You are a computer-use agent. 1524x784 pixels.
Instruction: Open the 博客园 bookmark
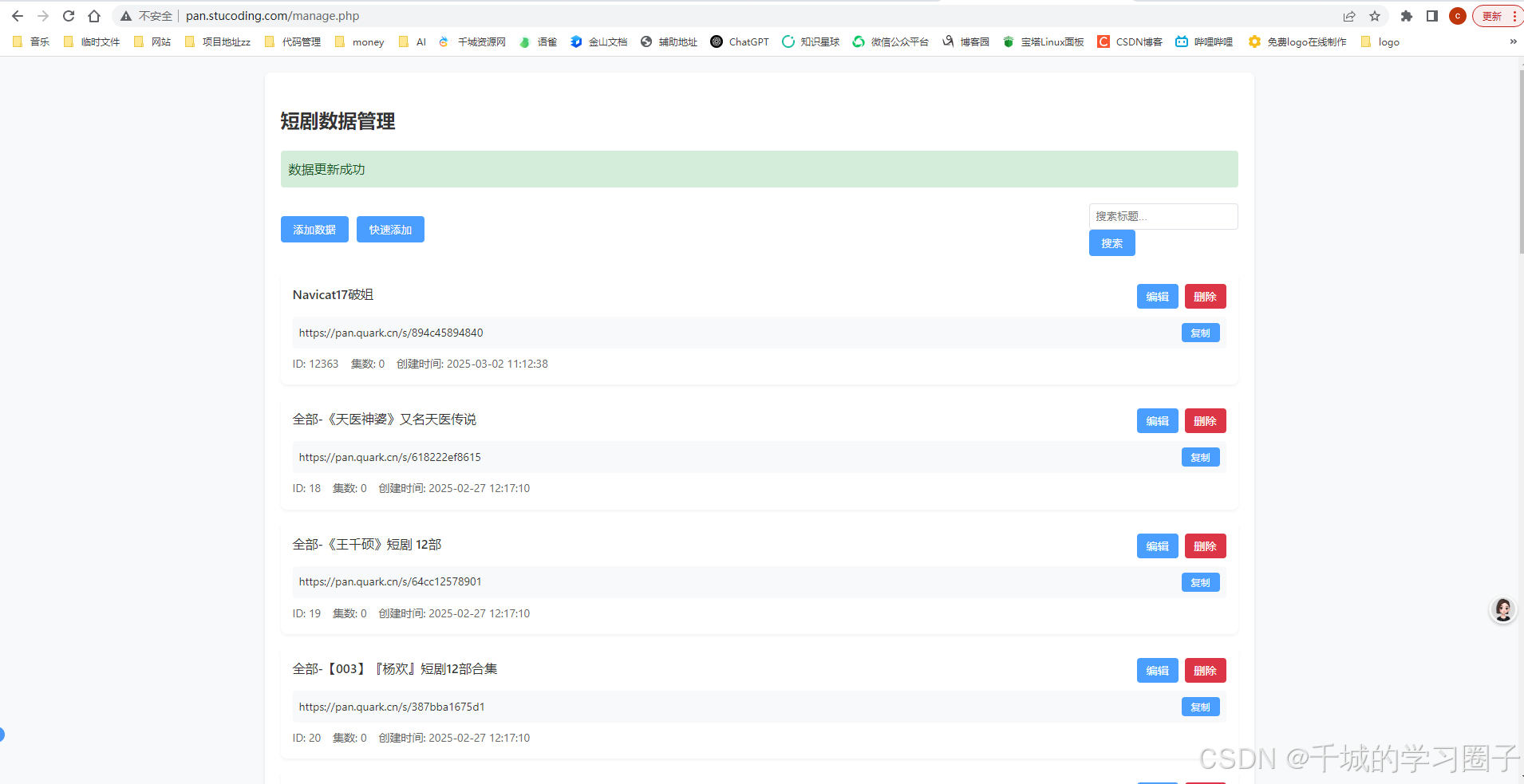[x=965, y=41]
